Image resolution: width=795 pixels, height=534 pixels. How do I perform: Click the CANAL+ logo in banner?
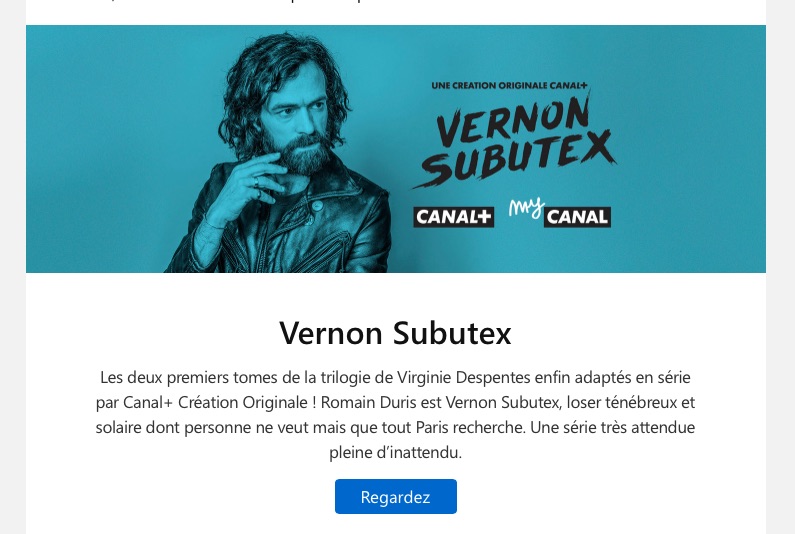[x=453, y=217]
